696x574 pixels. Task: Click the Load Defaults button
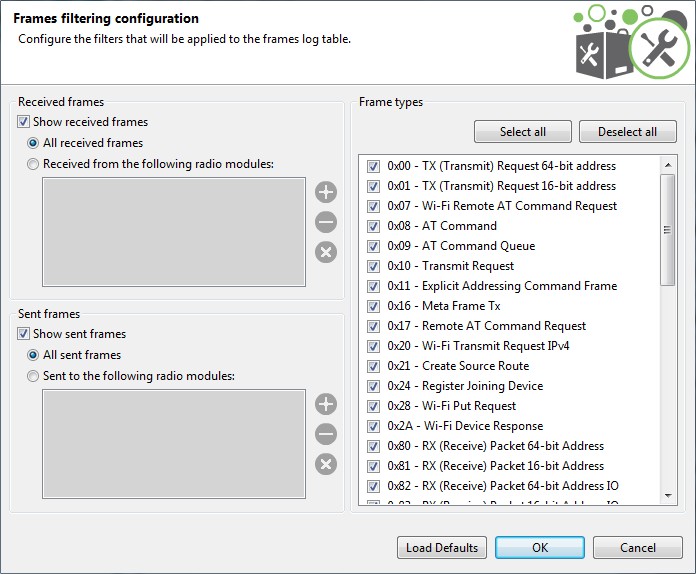coord(442,548)
